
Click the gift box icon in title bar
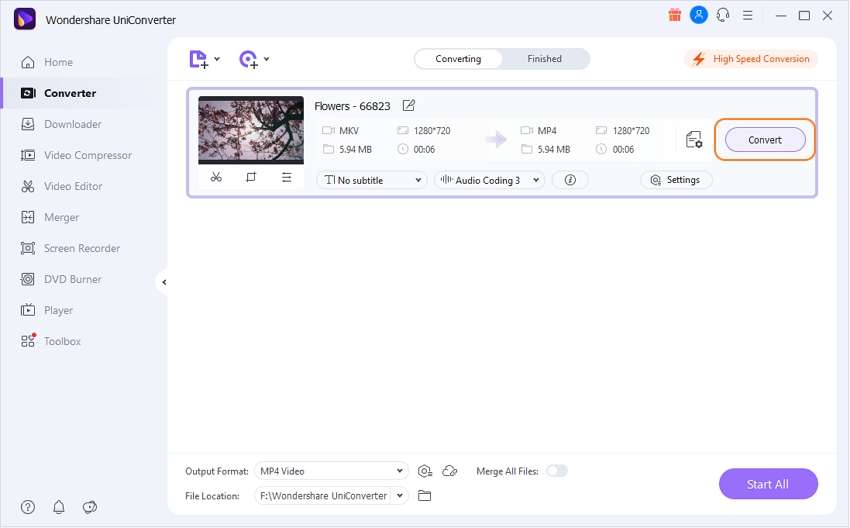(x=674, y=15)
